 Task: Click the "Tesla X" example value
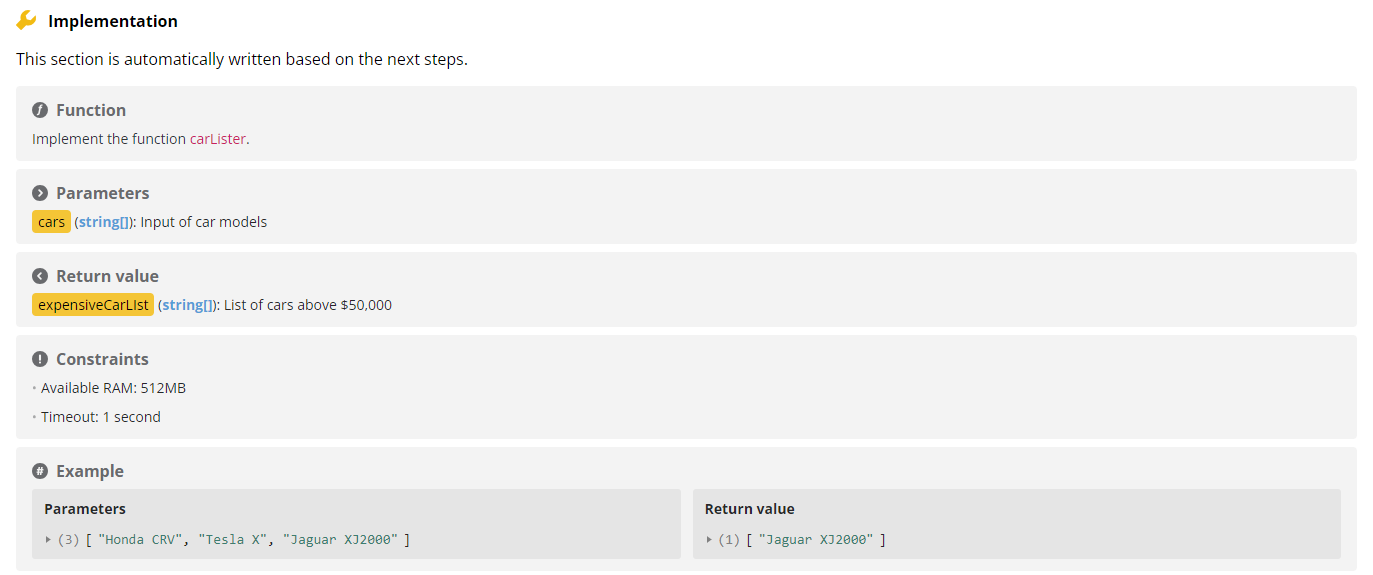point(234,540)
